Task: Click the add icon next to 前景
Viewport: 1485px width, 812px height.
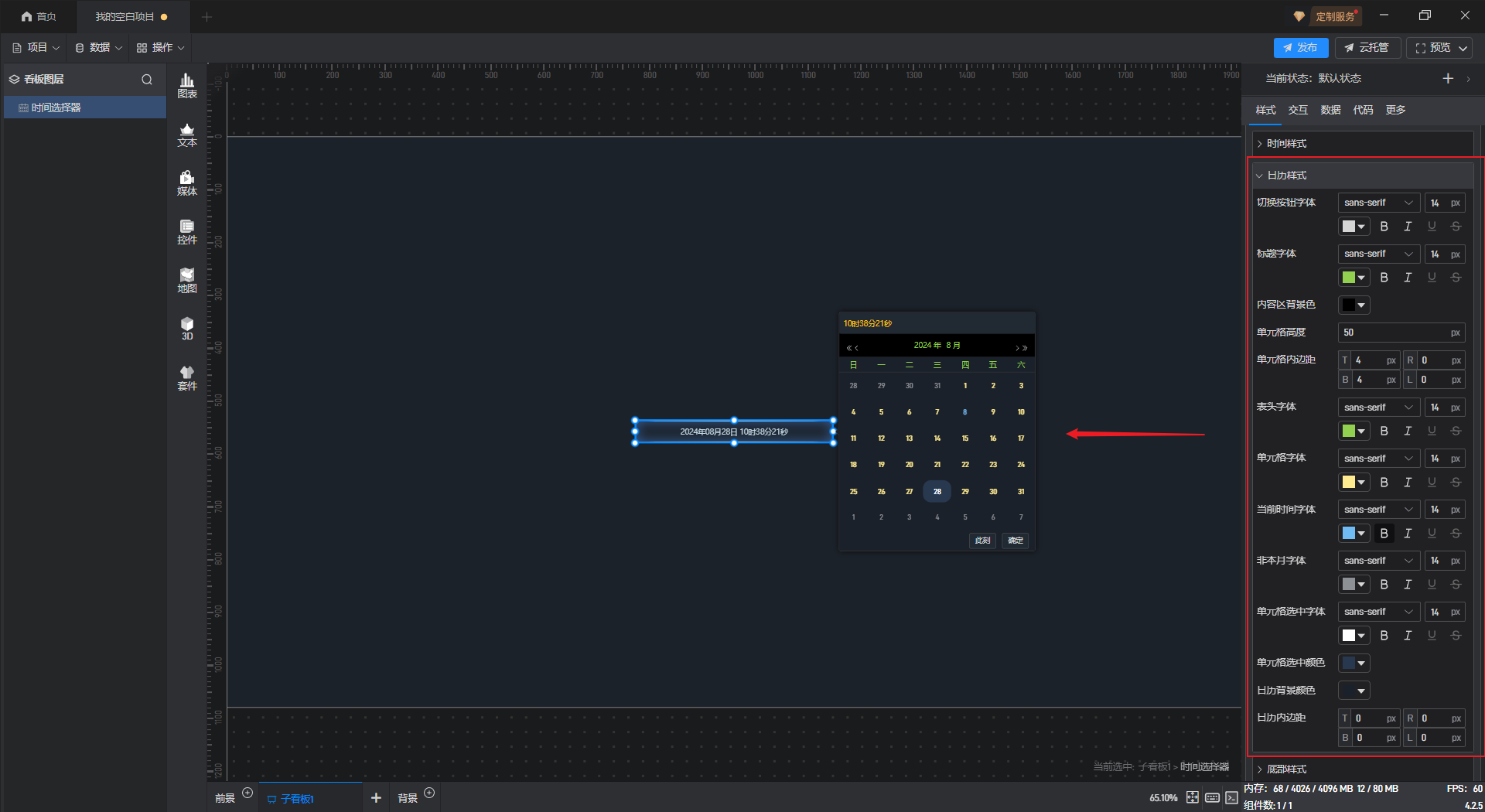Action: click(247, 793)
